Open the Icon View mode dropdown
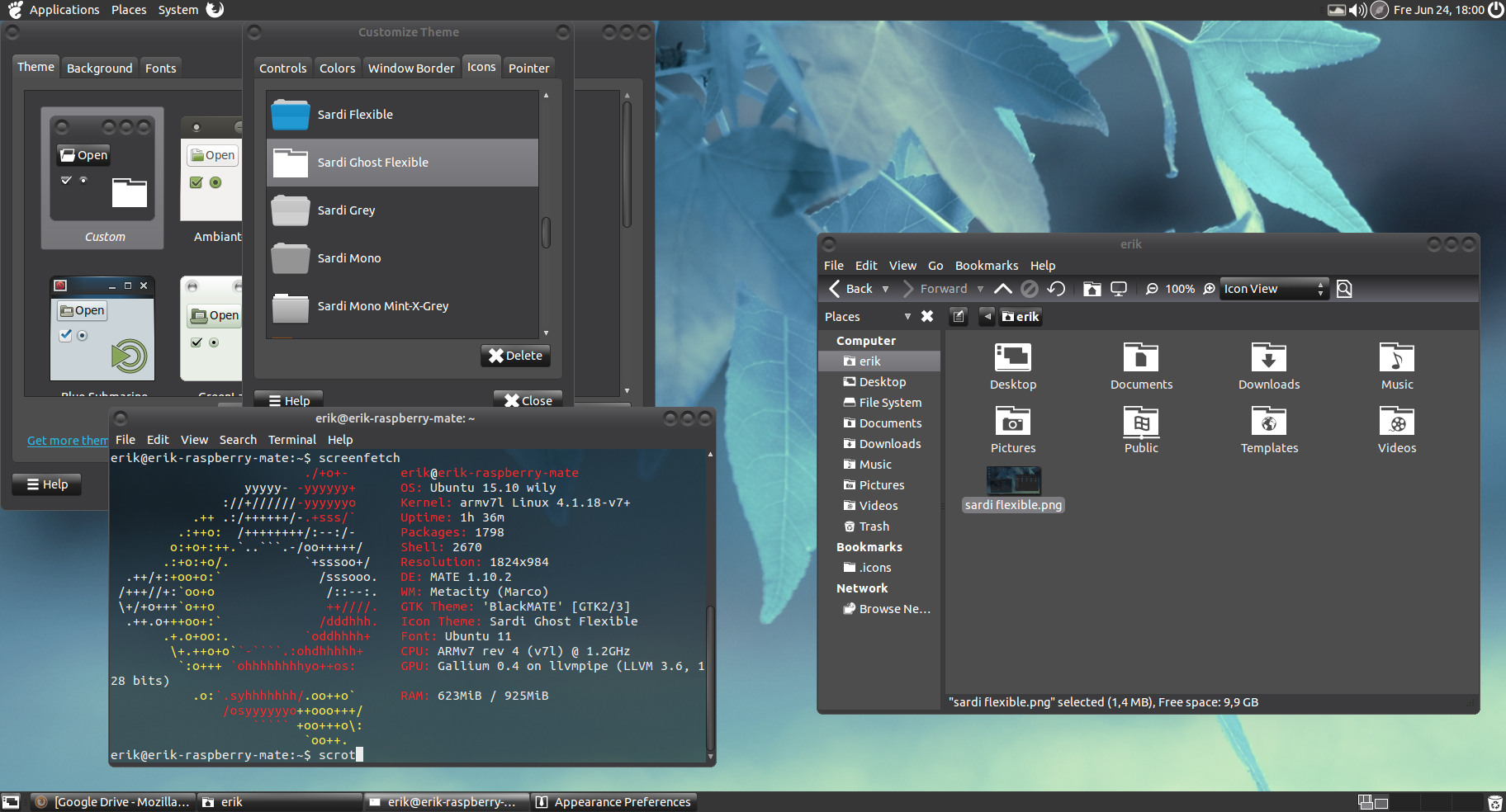Screen dimensions: 1506x812 (x=1274, y=289)
